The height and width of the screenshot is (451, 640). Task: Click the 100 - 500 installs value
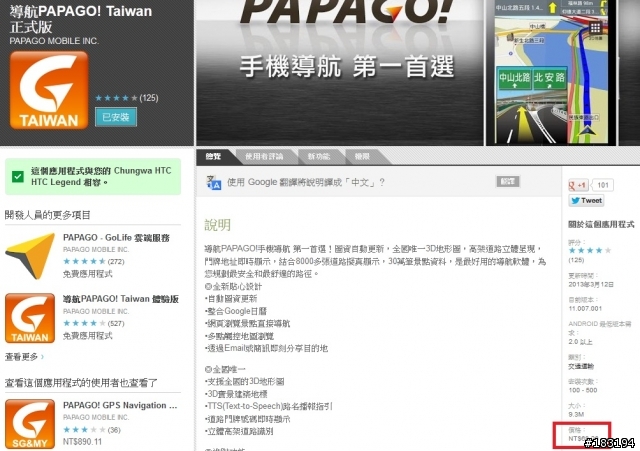583,390
